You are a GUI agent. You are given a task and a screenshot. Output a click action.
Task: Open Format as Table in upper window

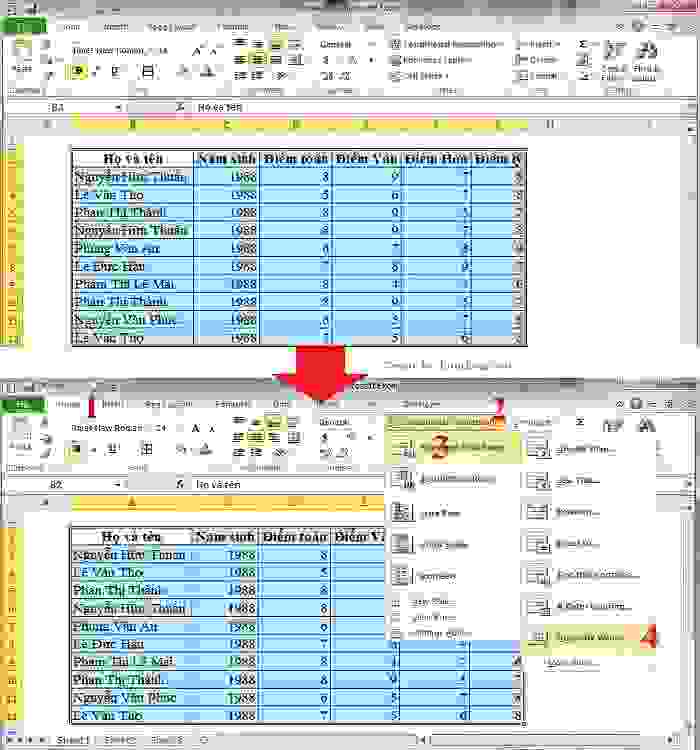tap(432, 60)
